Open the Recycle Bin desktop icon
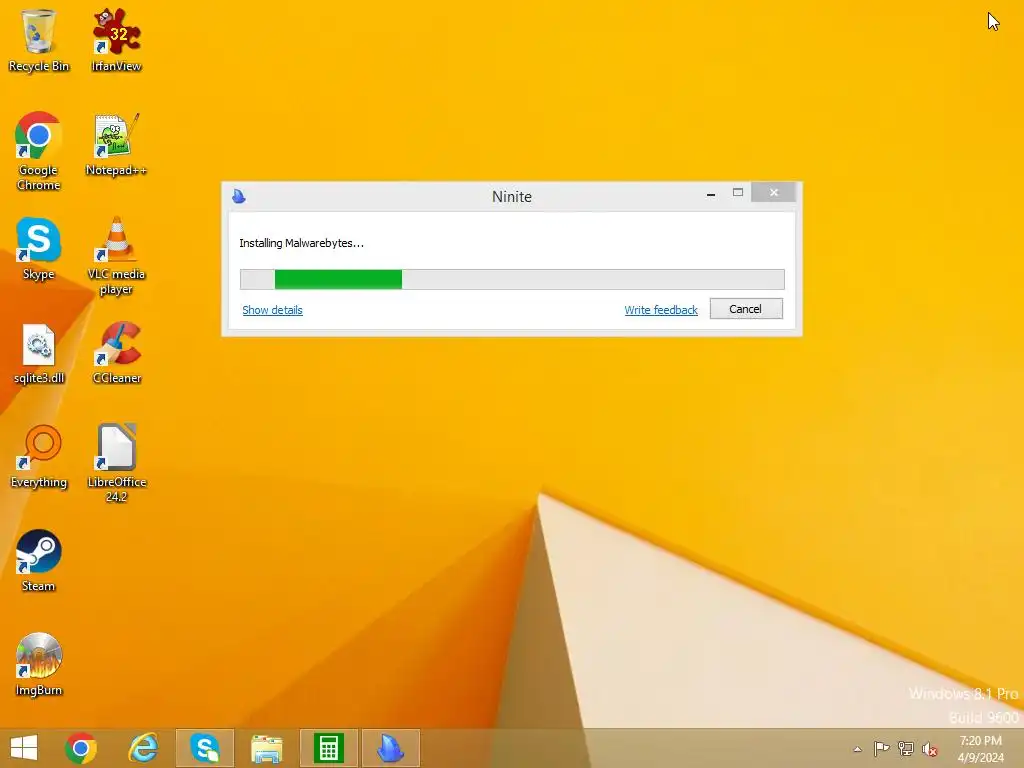The image size is (1024, 768). pos(39,40)
